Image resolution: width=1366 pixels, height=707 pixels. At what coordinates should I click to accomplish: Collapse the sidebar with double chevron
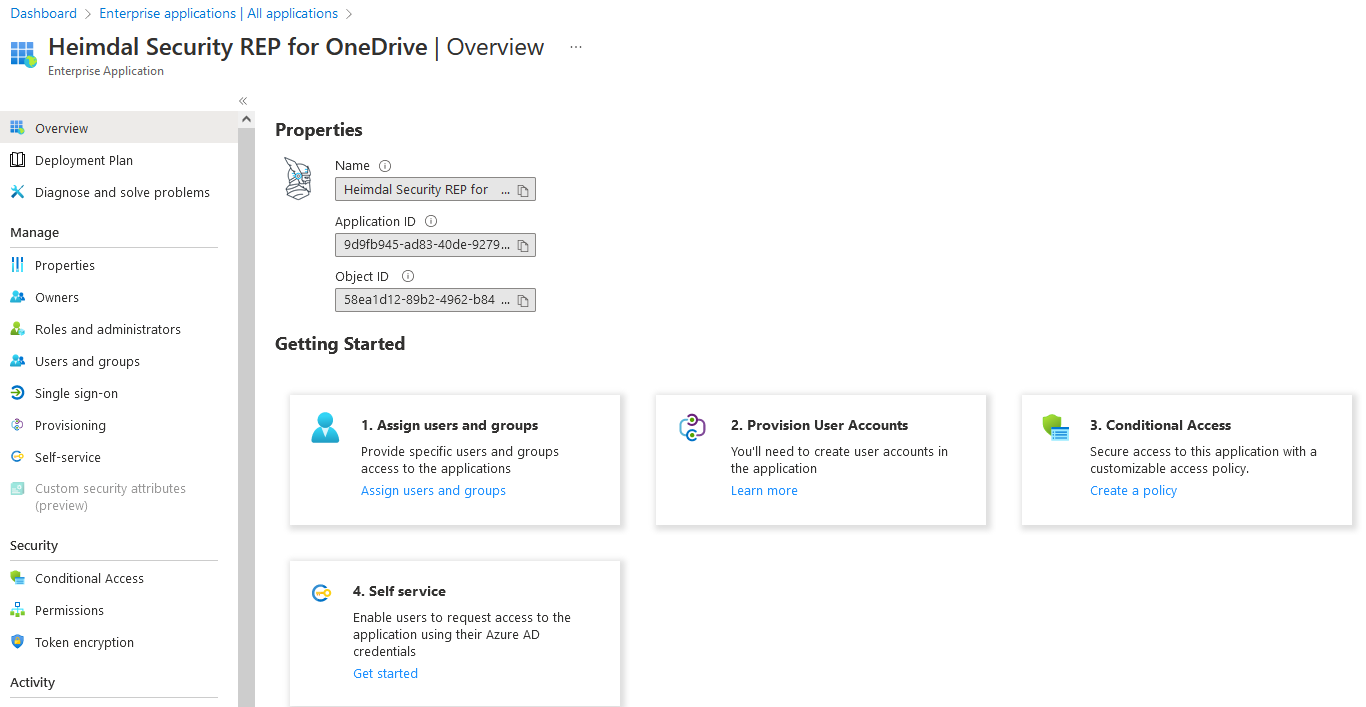pos(243,101)
